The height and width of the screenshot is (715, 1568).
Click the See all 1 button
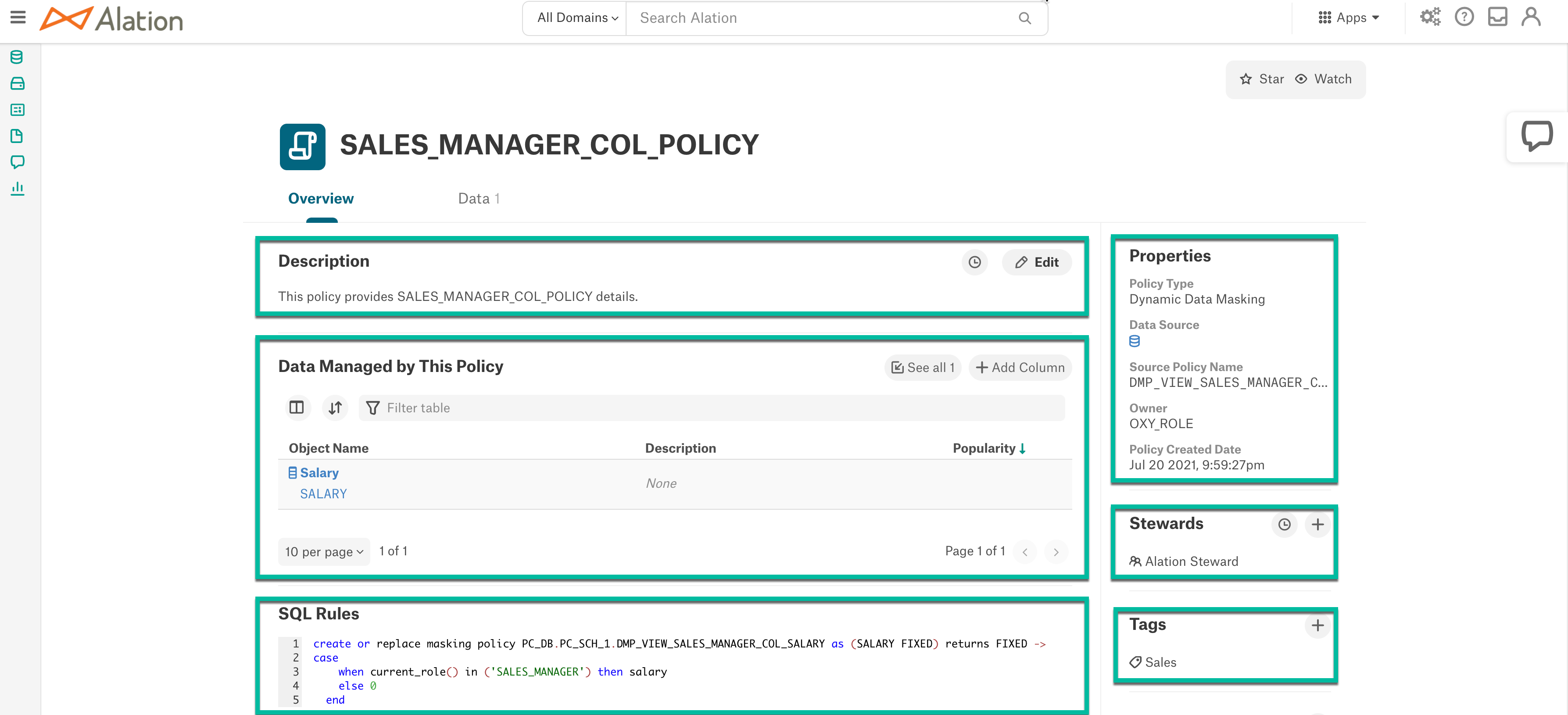pyautogui.click(x=922, y=368)
